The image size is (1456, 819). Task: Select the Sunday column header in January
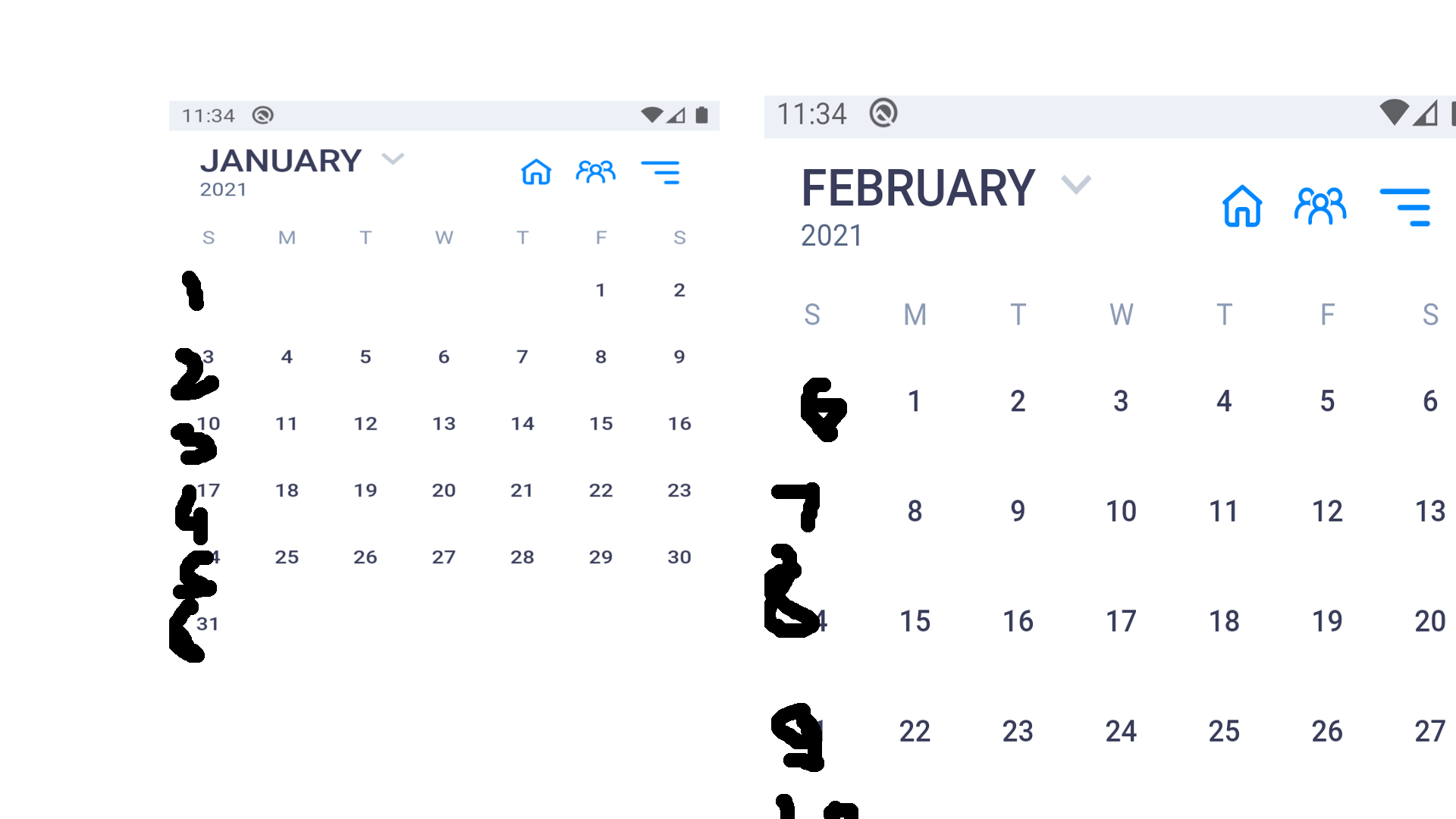[209, 237]
